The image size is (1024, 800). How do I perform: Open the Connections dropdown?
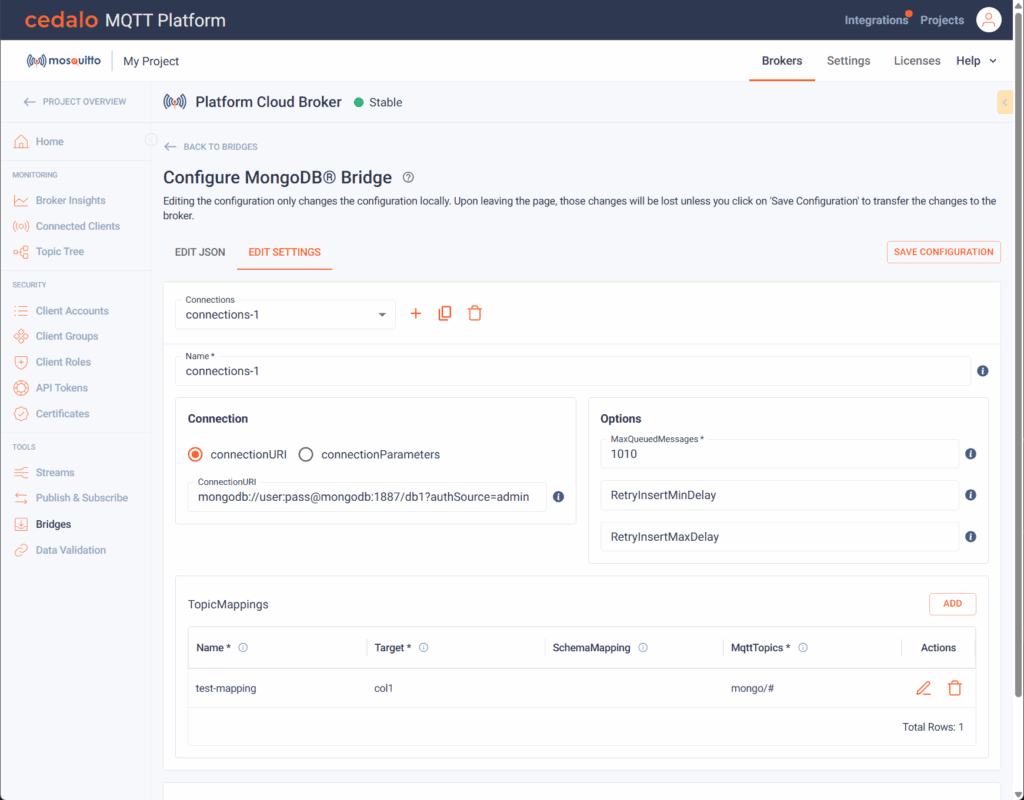(x=285, y=314)
